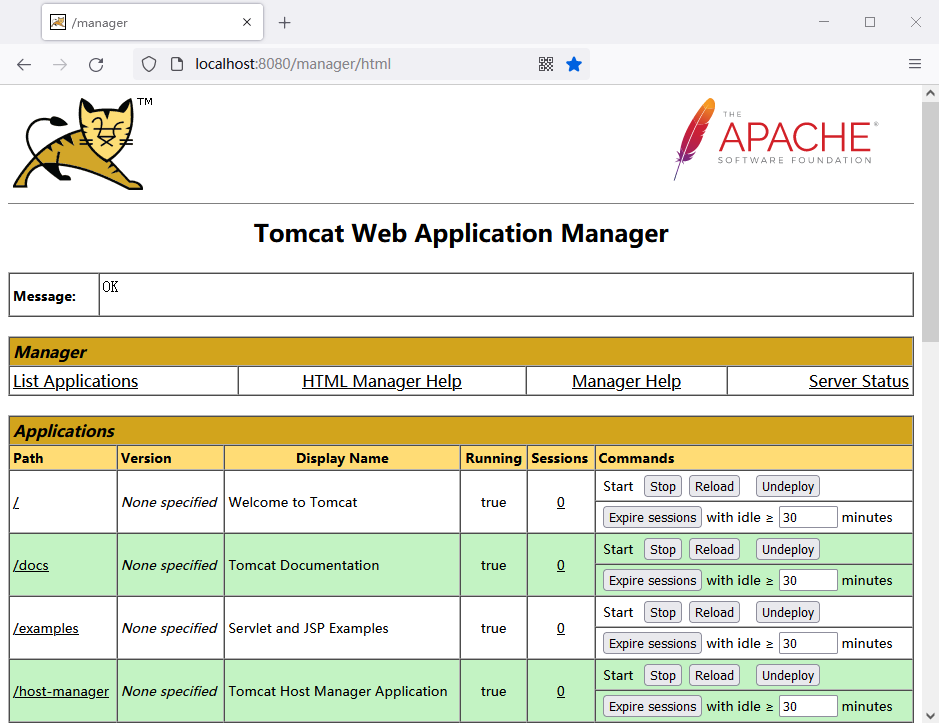Undeploy the /examples application
This screenshot has height=723, width=939.
pos(787,612)
